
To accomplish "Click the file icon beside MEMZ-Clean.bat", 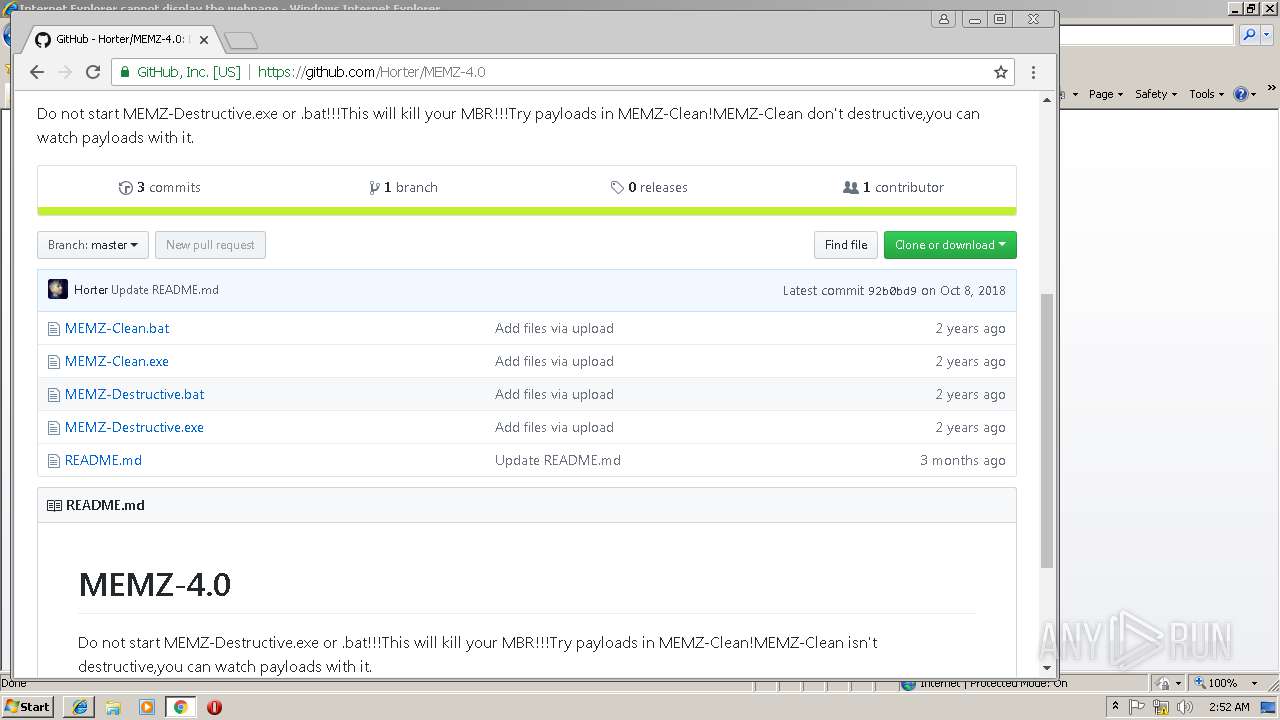I will click(54, 328).
